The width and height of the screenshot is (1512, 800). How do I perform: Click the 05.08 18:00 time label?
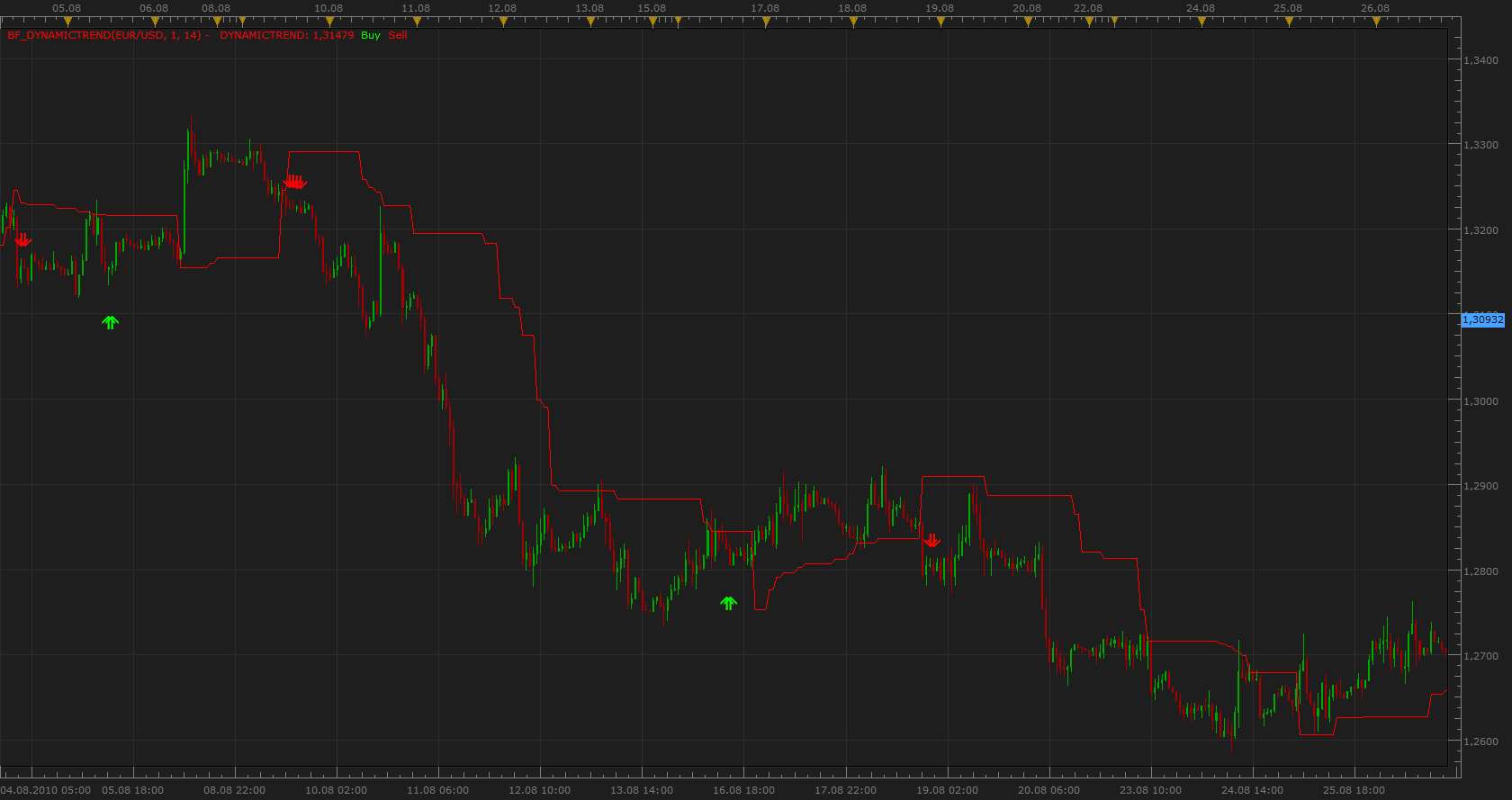[x=133, y=790]
